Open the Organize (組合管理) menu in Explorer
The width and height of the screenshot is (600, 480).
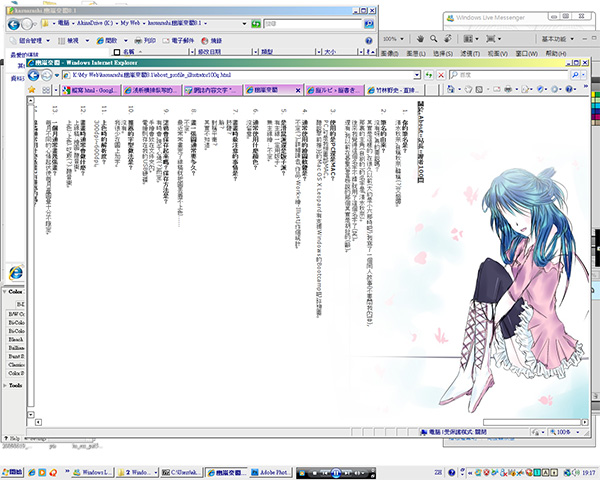pos(31,41)
